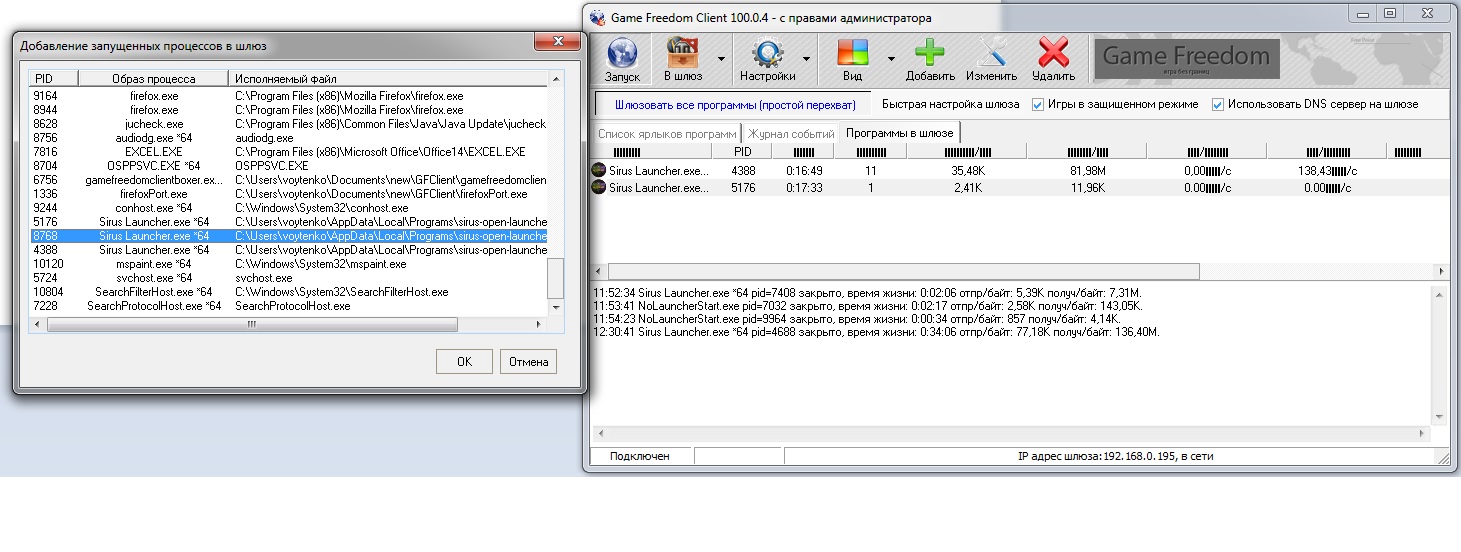
Task: Toggle Использовать DNS сервер на шлюзе checkbox
Action: click(x=1218, y=104)
